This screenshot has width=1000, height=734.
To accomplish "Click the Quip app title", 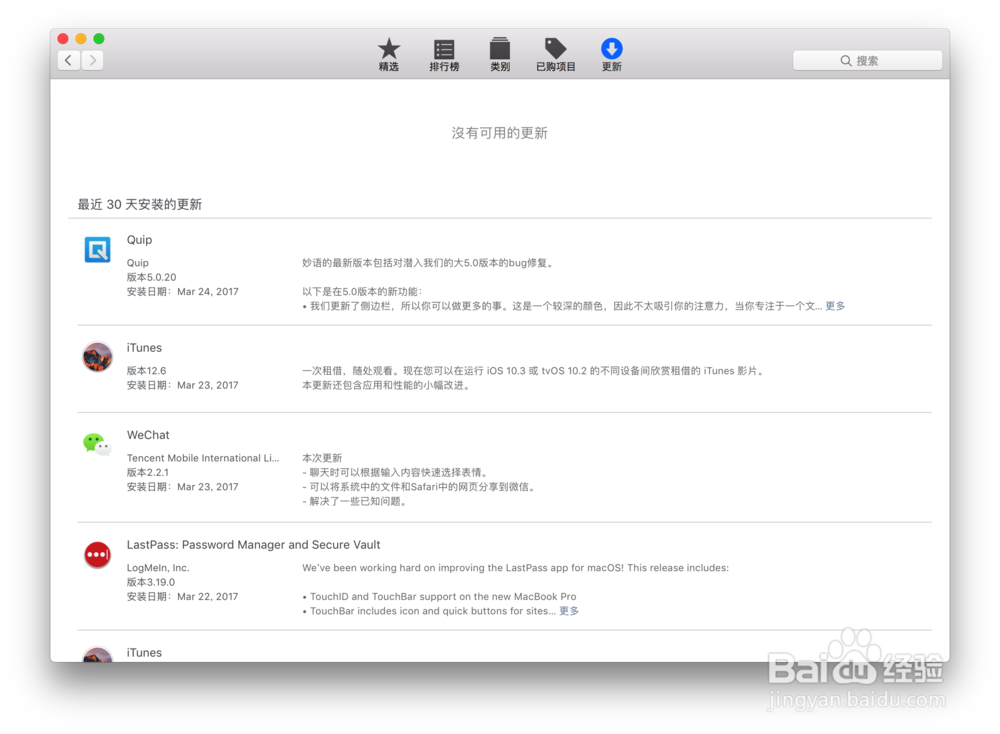I will point(139,240).
